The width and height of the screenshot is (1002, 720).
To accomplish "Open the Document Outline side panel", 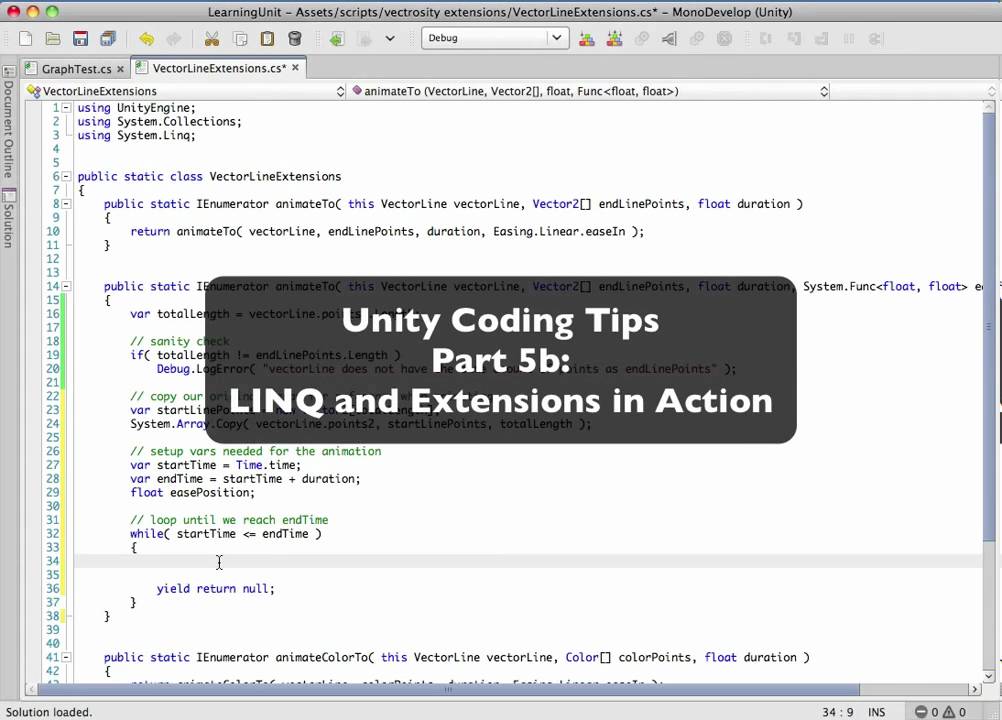I will (x=8, y=123).
